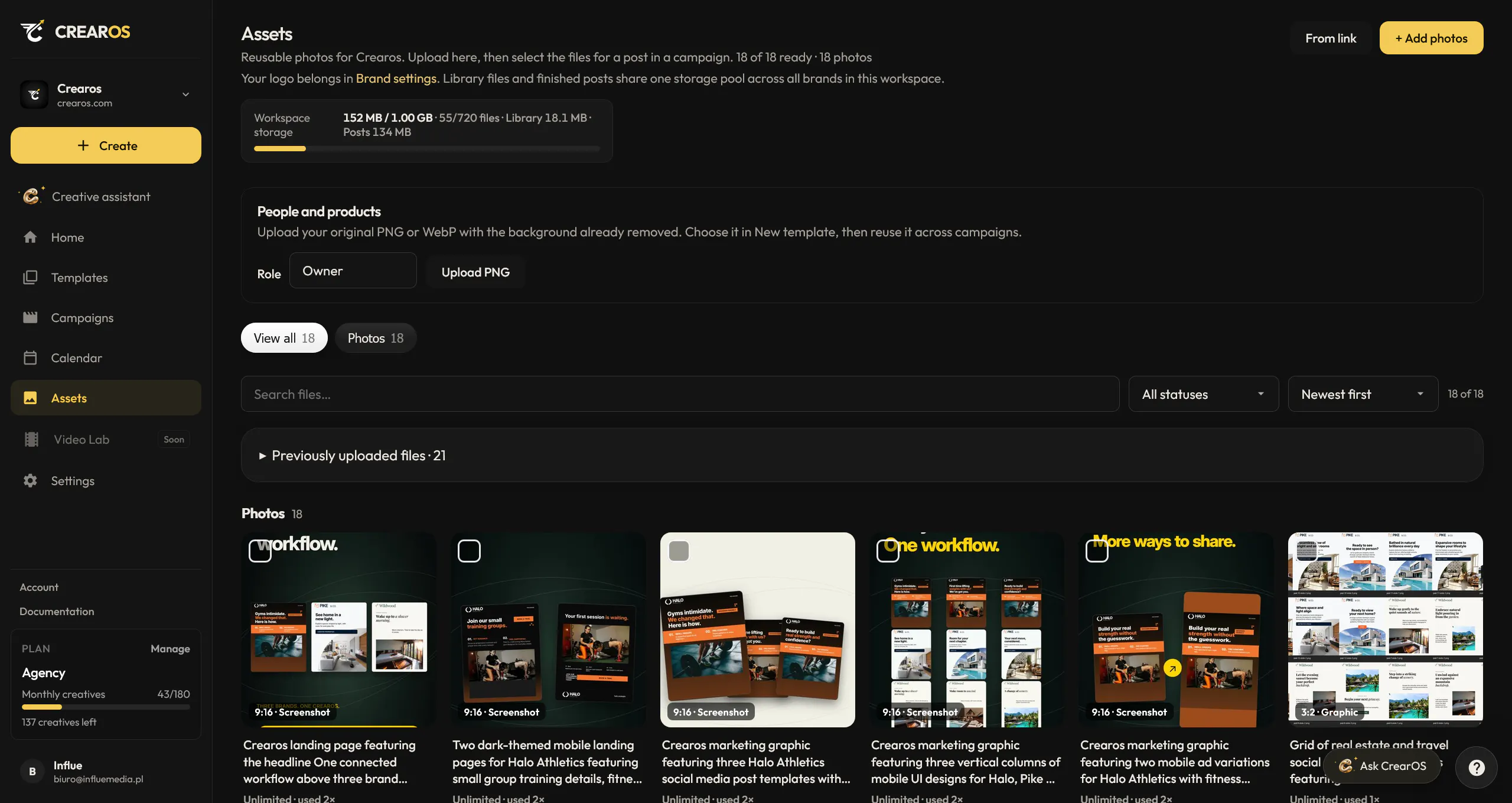Open the Account menu item

39,587
